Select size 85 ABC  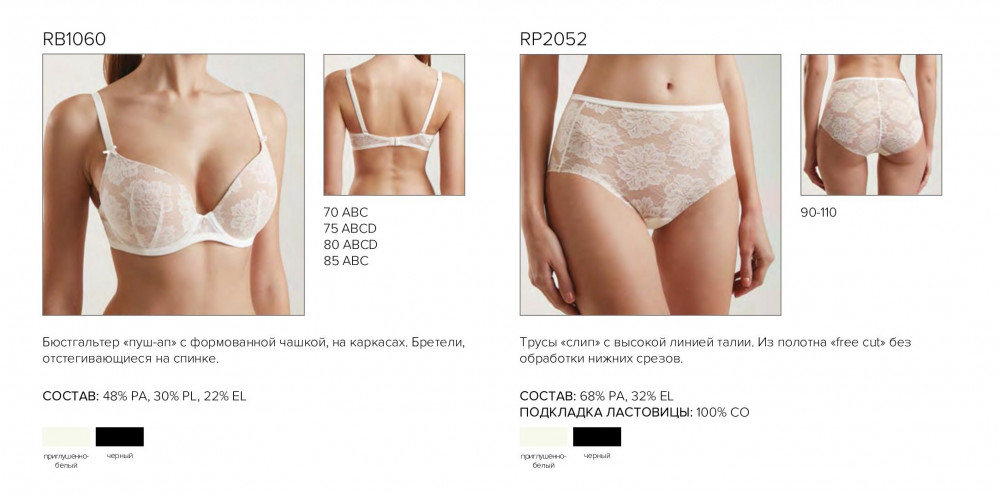[x=346, y=260]
